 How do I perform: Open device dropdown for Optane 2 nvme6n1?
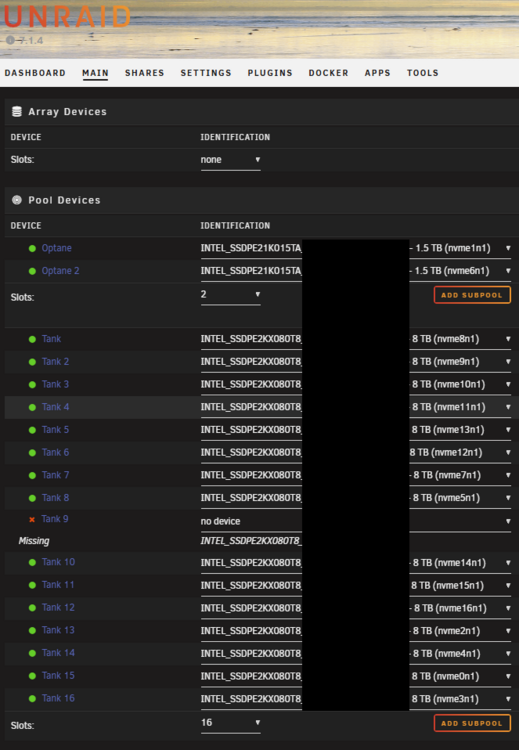coord(356,271)
